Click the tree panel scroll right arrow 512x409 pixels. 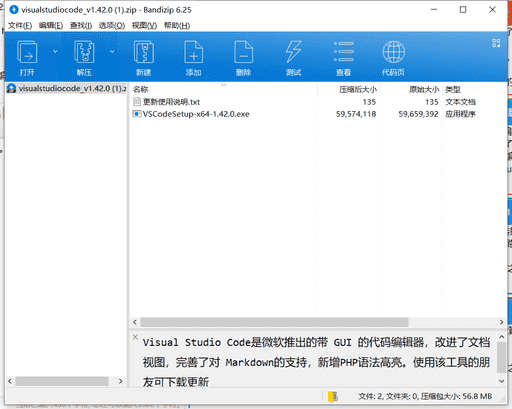coord(121,381)
